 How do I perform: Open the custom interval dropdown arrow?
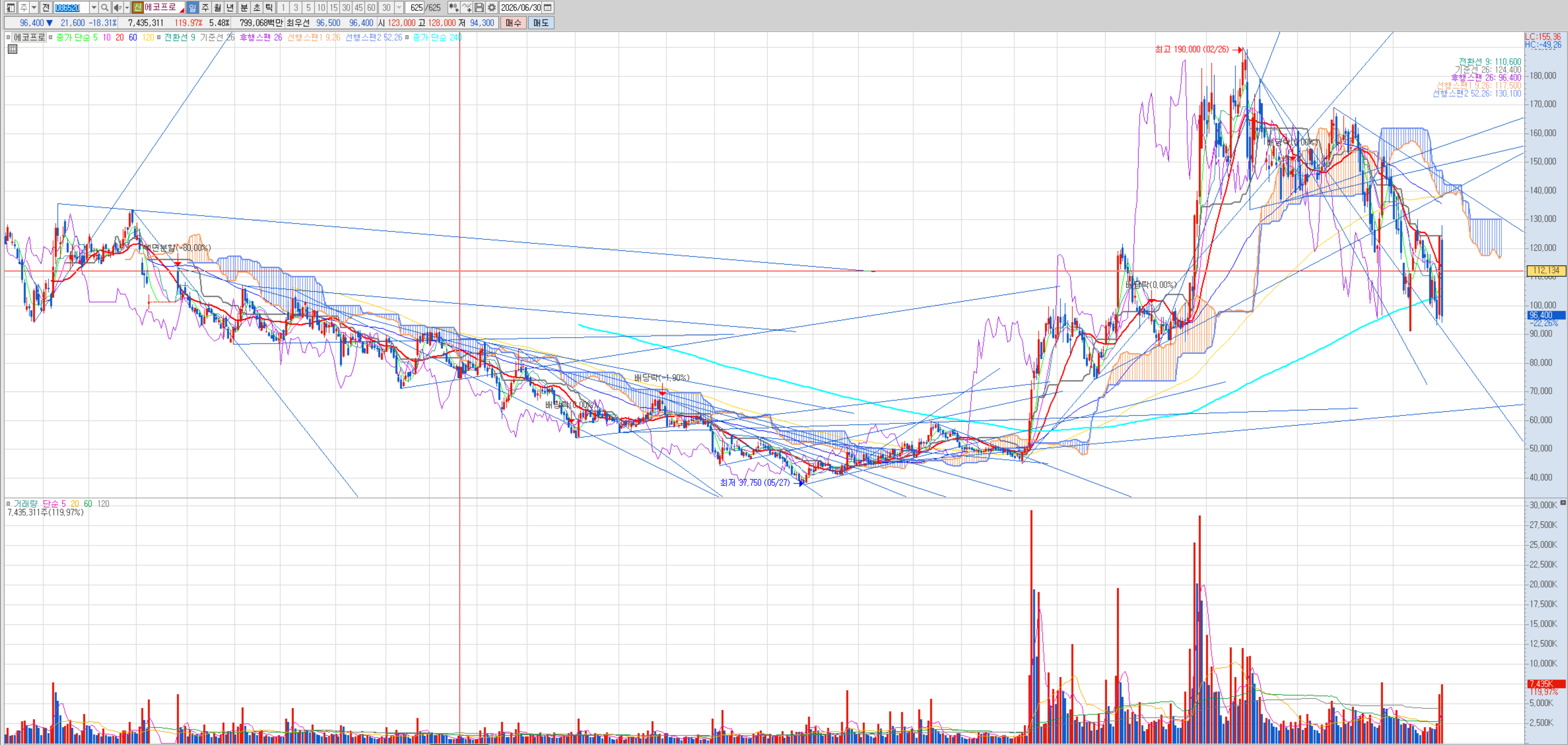pyautogui.click(x=399, y=8)
